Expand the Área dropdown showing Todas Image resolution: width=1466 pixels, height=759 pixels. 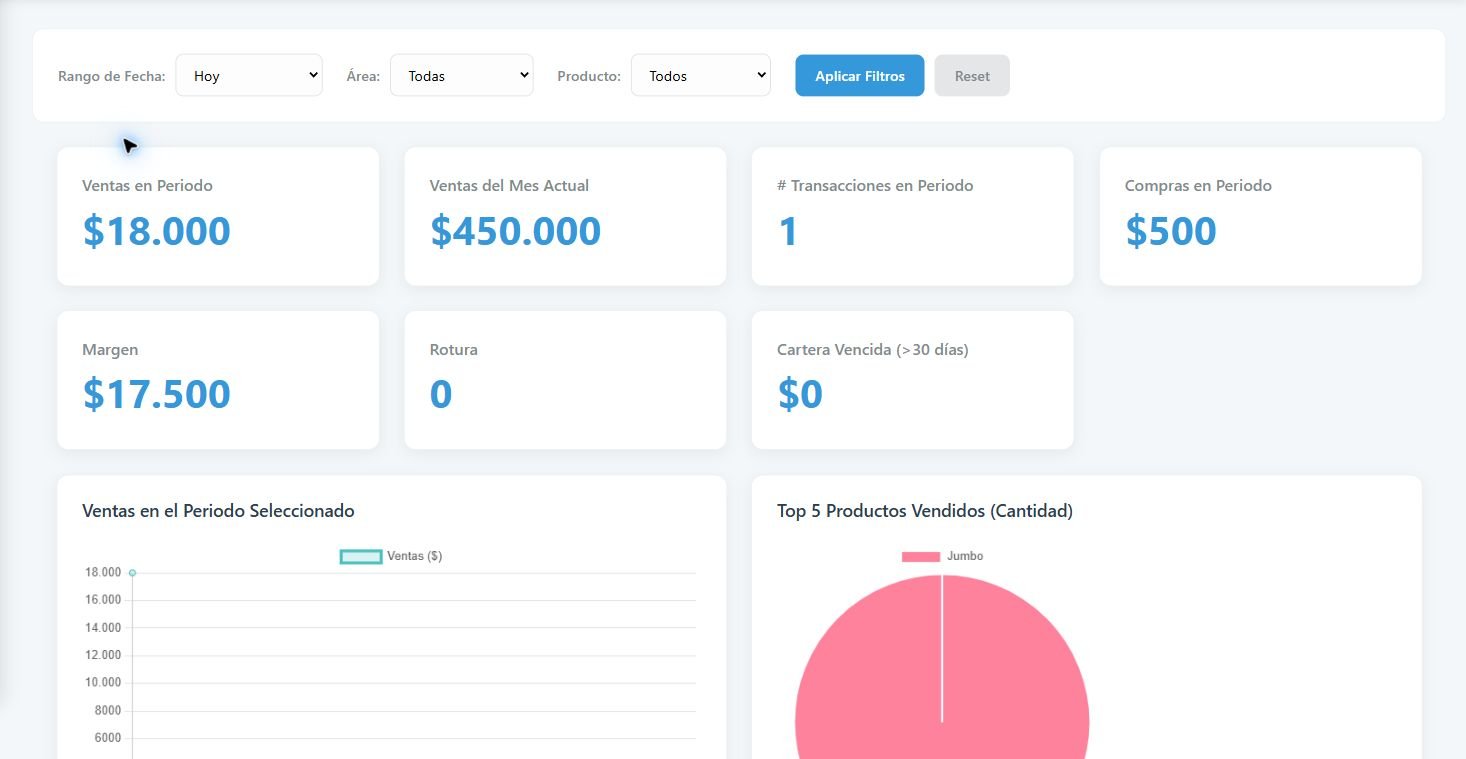click(x=461, y=75)
